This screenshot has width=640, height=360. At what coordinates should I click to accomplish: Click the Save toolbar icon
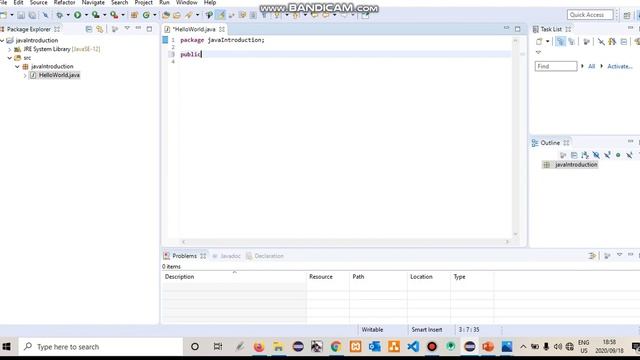[21, 15]
